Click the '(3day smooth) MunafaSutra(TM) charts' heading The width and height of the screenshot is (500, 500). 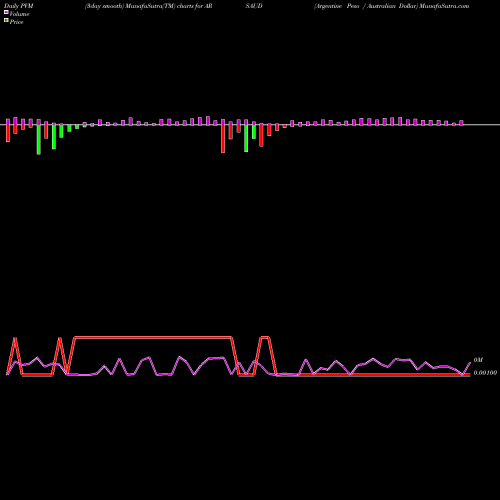pyautogui.click(x=139, y=6)
